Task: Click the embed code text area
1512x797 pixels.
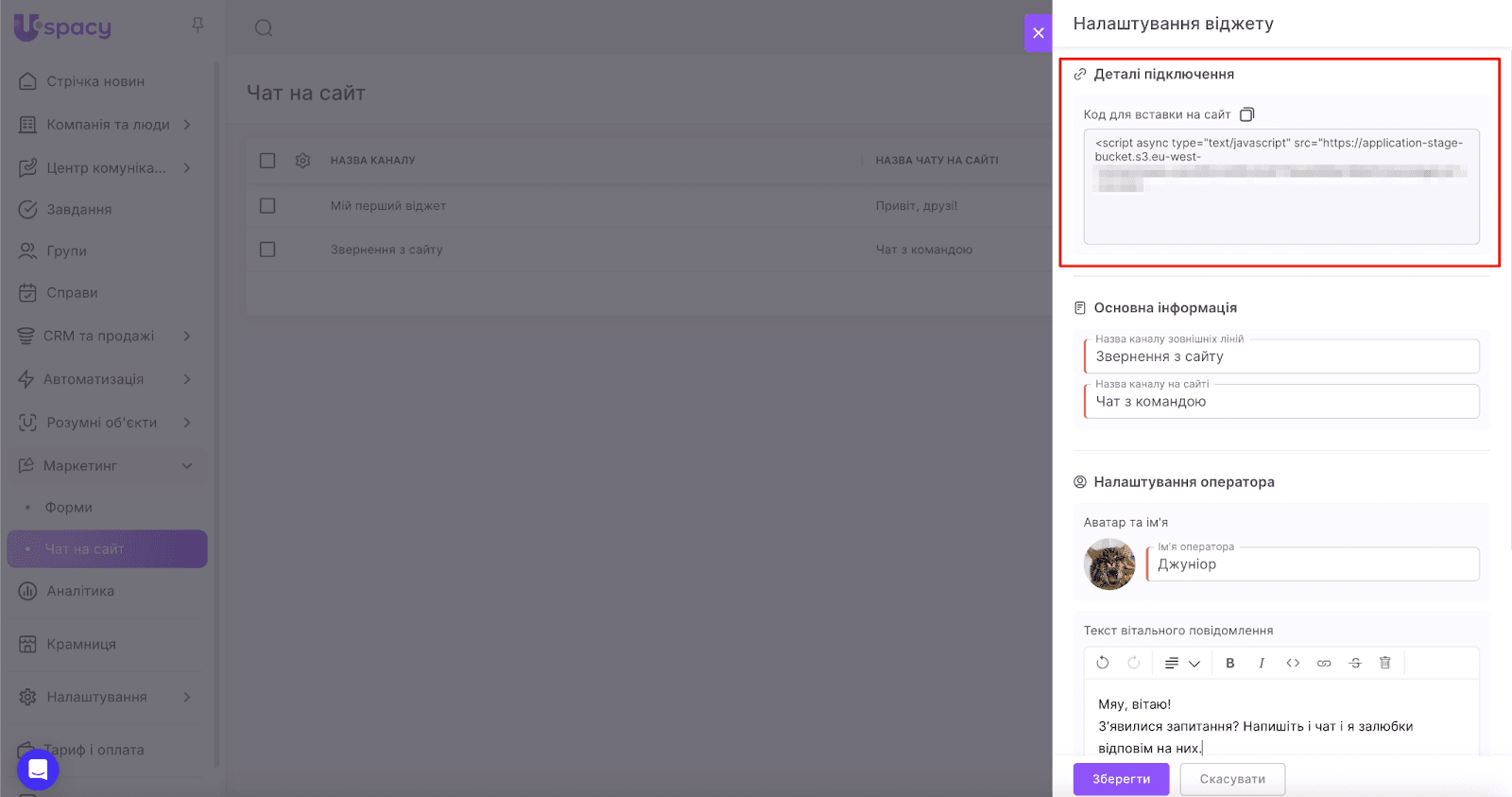Action: coord(1281,186)
